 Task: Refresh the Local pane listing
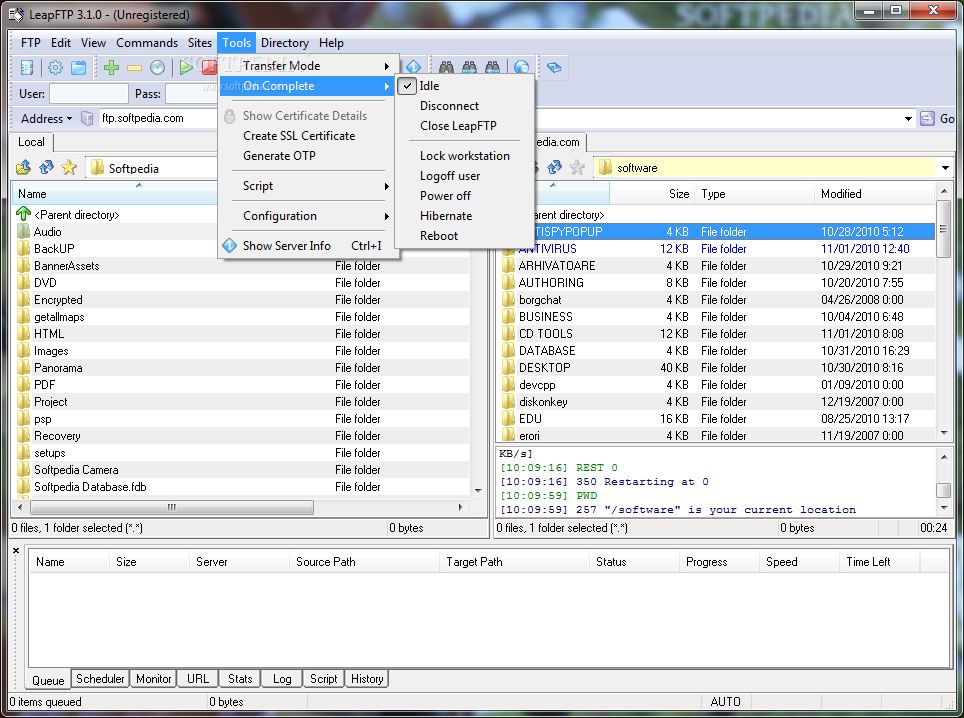pyautogui.click(x=46, y=167)
